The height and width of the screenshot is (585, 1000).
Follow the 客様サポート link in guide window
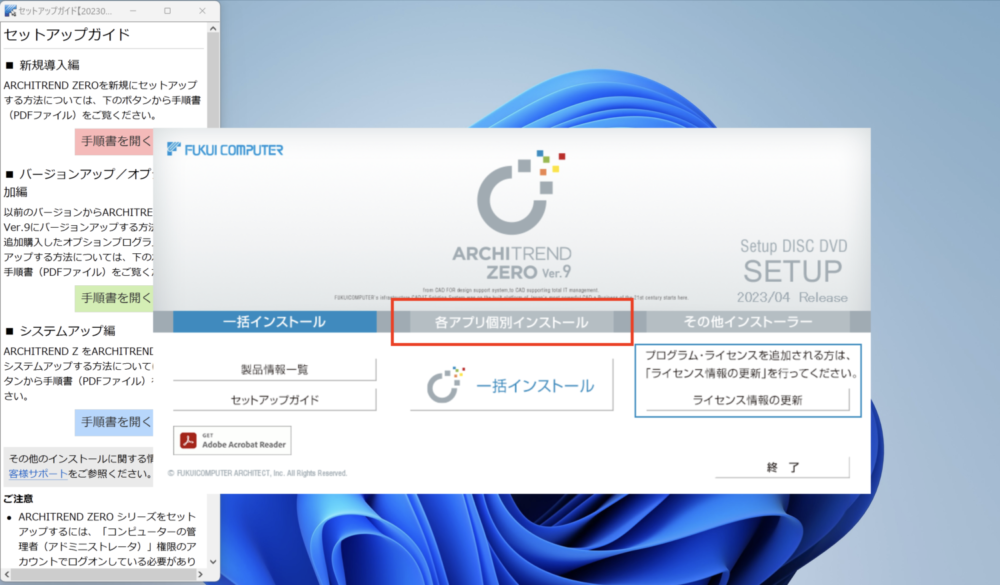(38, 474)
